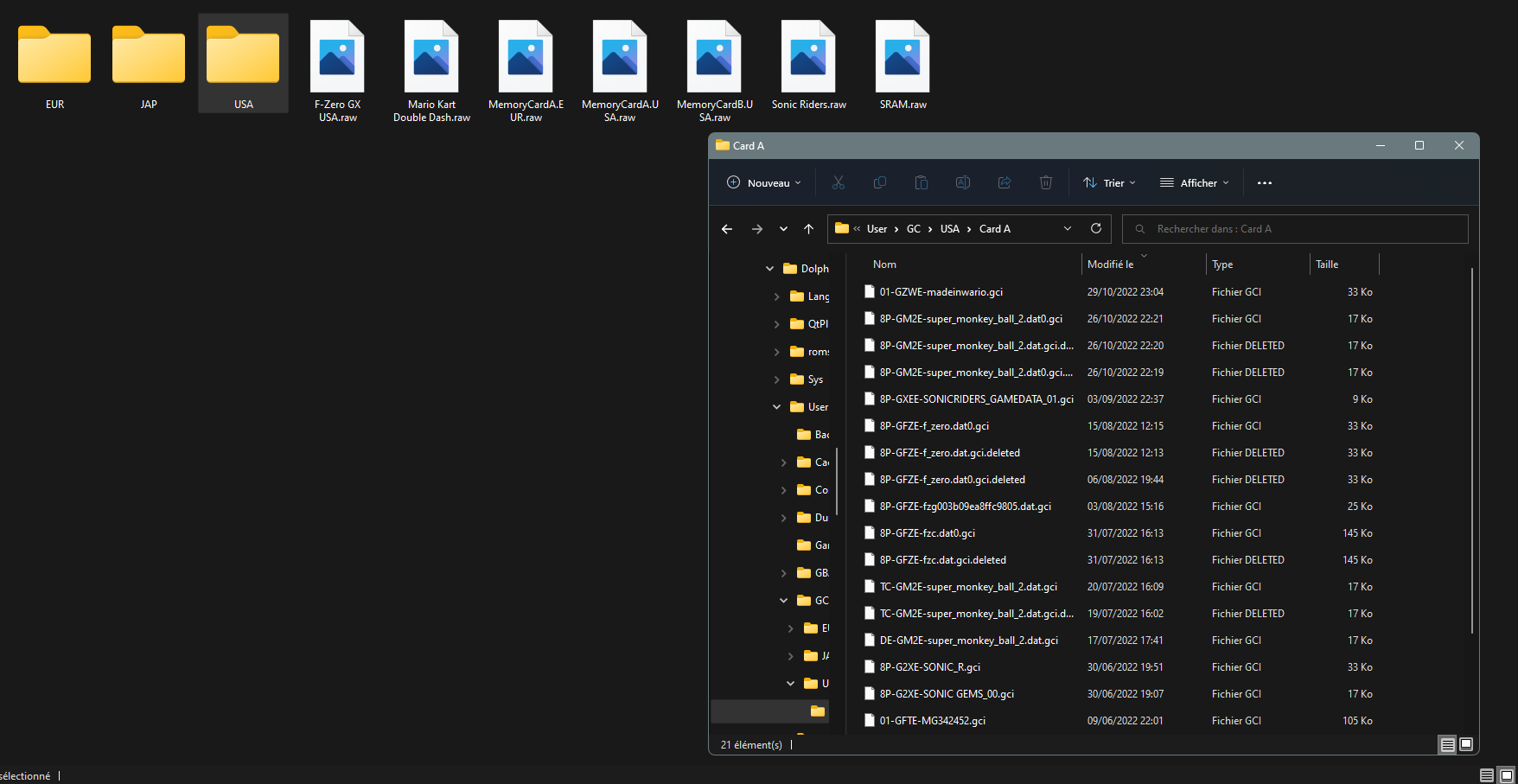The image size is (1518, 784).
Task: Click the GC breadcrumb in address bar
Action: (914, 229)
